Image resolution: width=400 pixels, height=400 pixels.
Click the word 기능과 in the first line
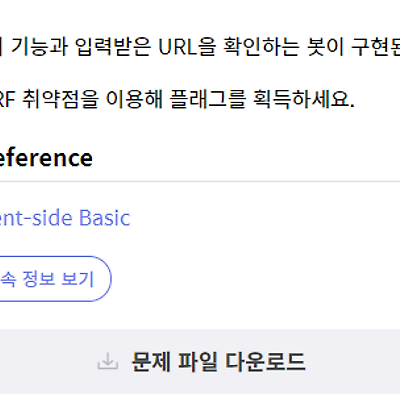[39, 47]
